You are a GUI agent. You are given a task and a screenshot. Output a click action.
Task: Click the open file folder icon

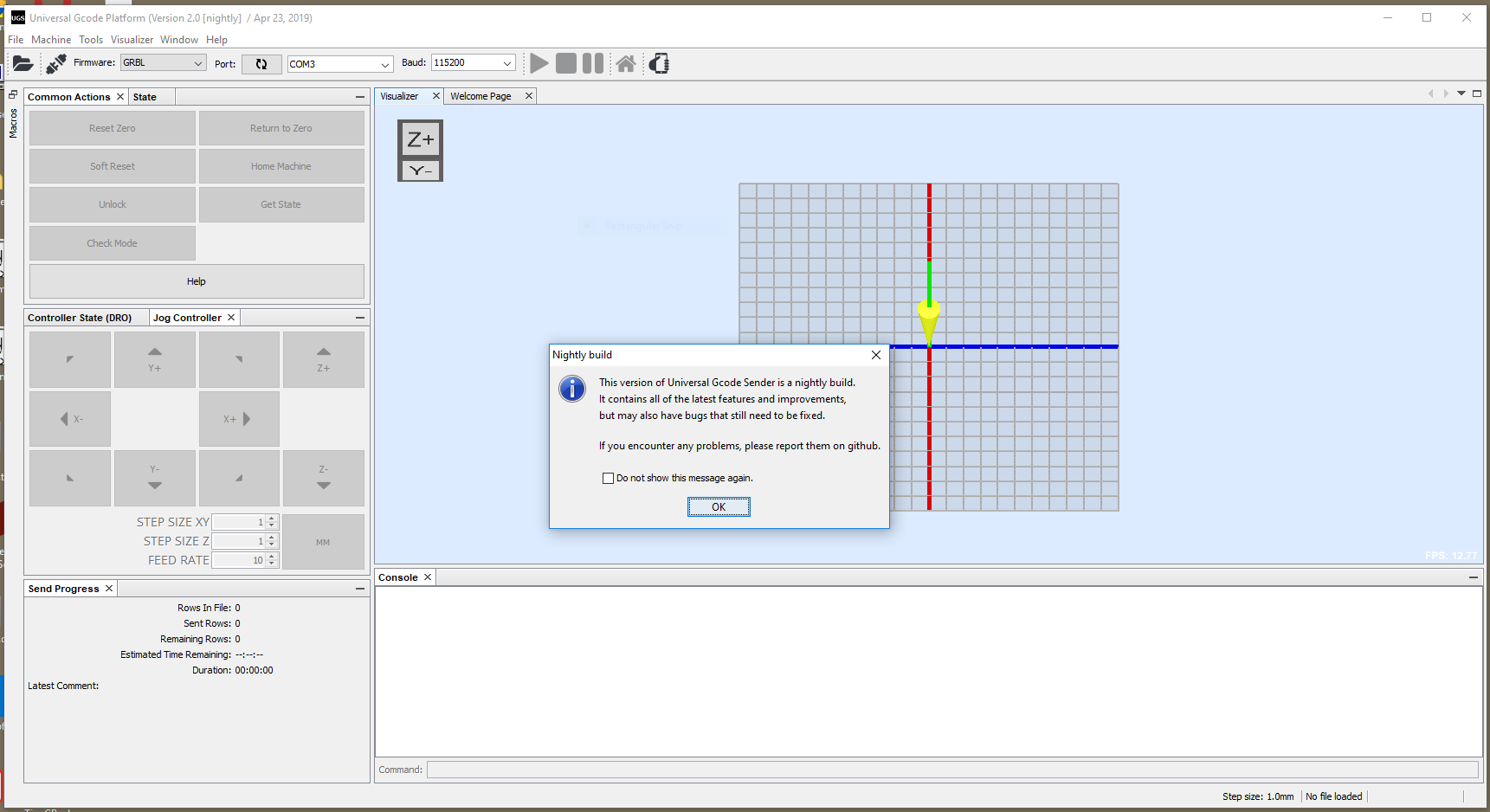click(x=23, y=63)
